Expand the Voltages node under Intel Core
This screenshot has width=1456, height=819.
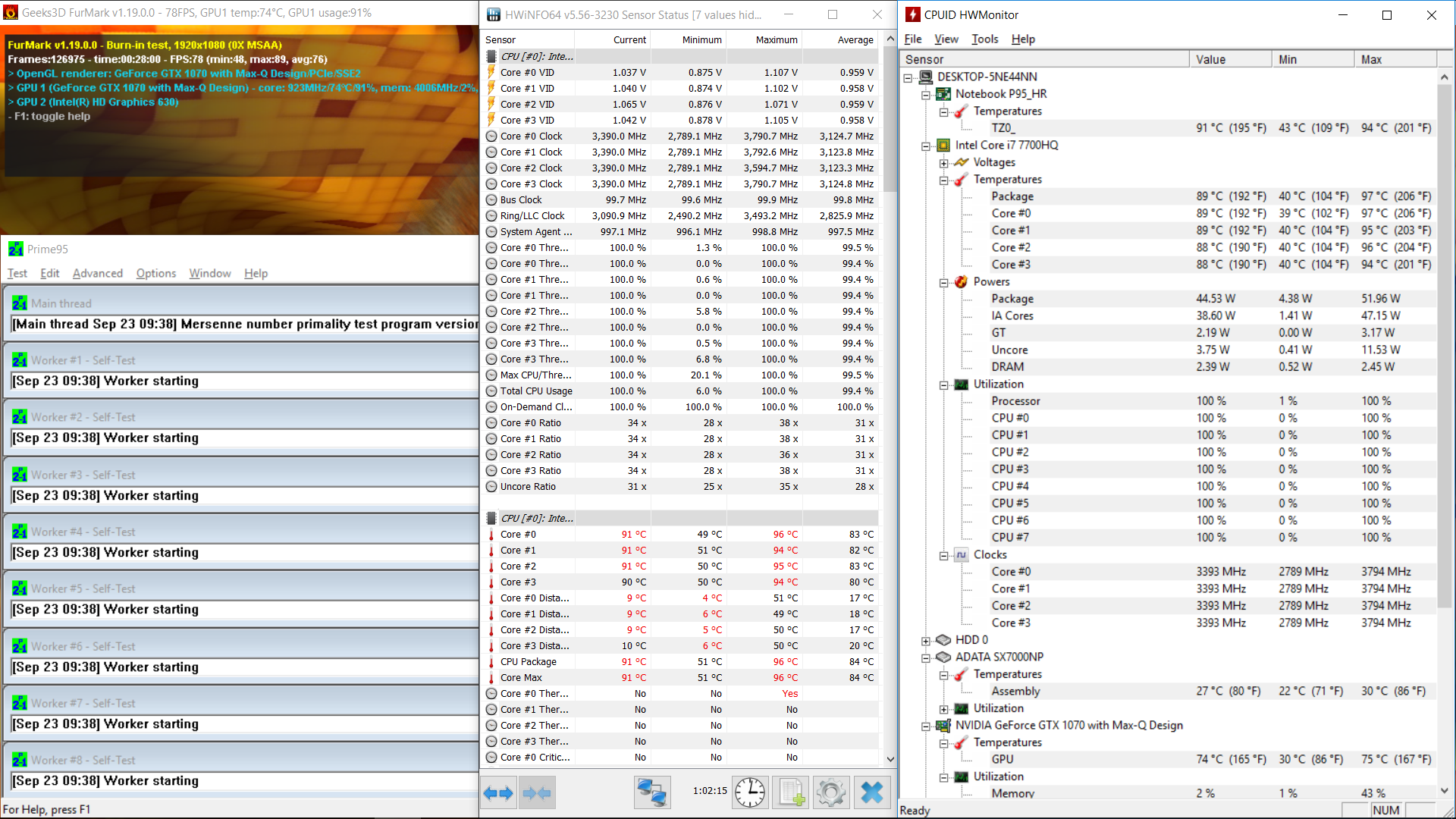943,163
